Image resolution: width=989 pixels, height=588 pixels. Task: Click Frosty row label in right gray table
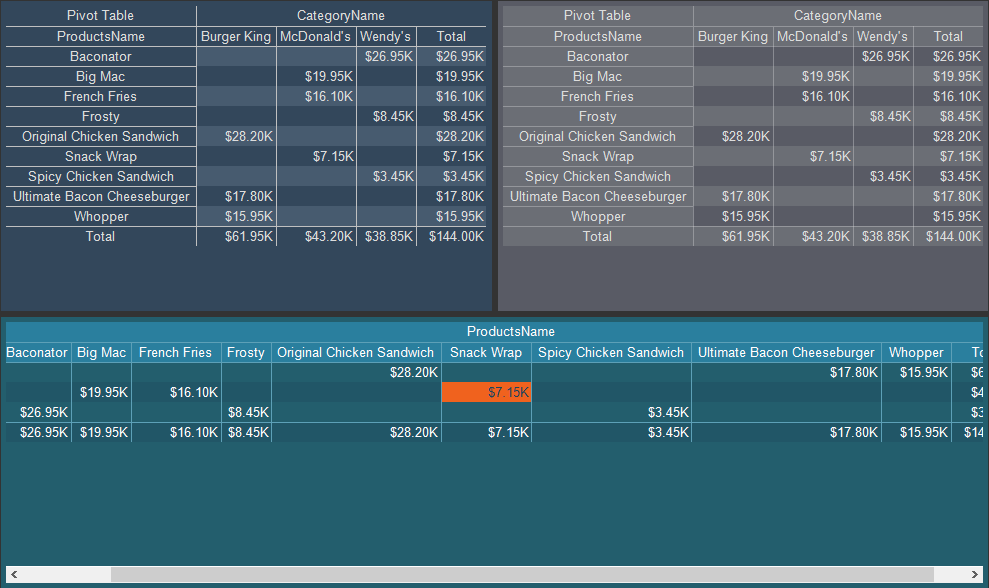pyautogui.click(x=597, y=116)
